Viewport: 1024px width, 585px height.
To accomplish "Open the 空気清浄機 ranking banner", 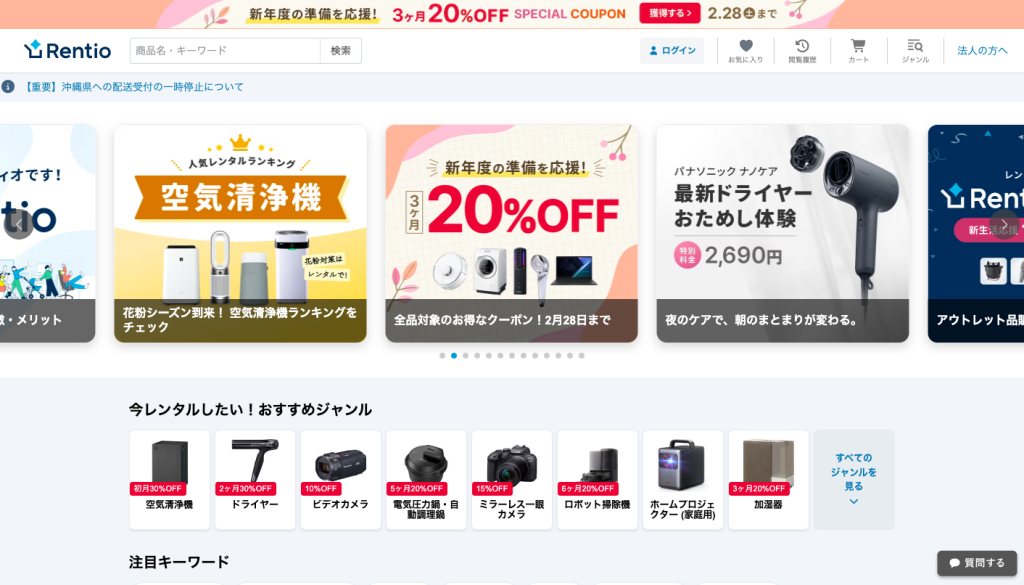I will (240, 233).
